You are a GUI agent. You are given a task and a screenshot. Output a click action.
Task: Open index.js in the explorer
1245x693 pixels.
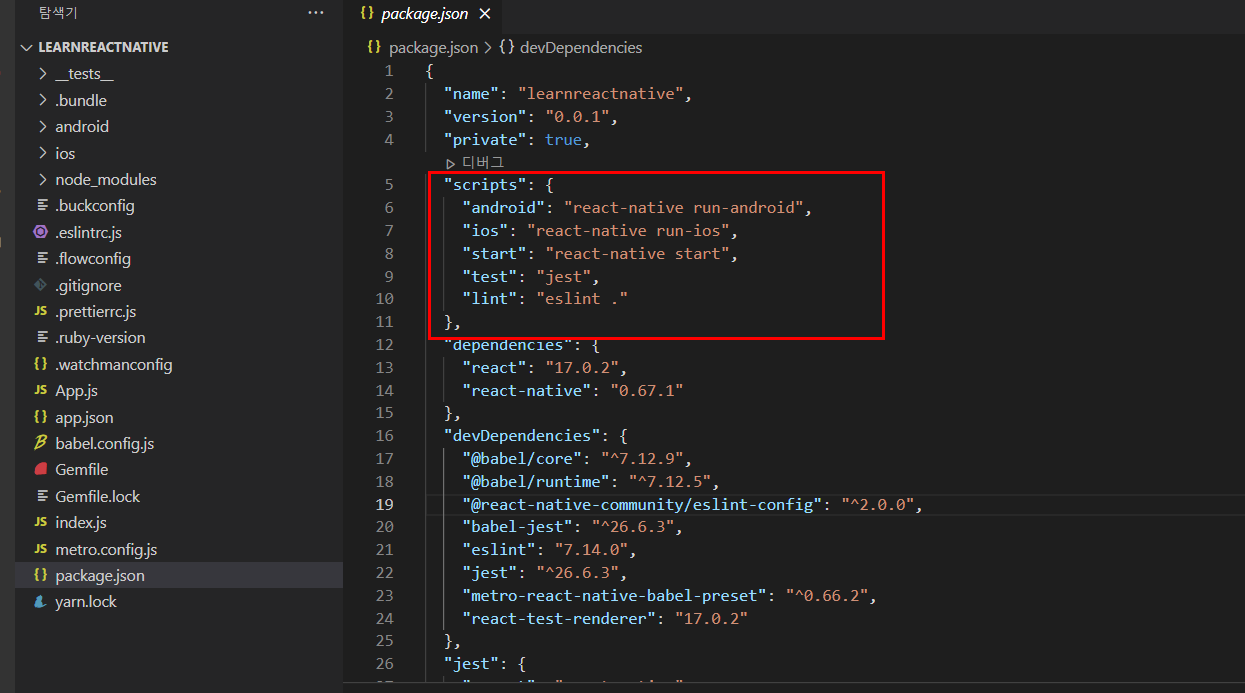(x=81, y=523)
